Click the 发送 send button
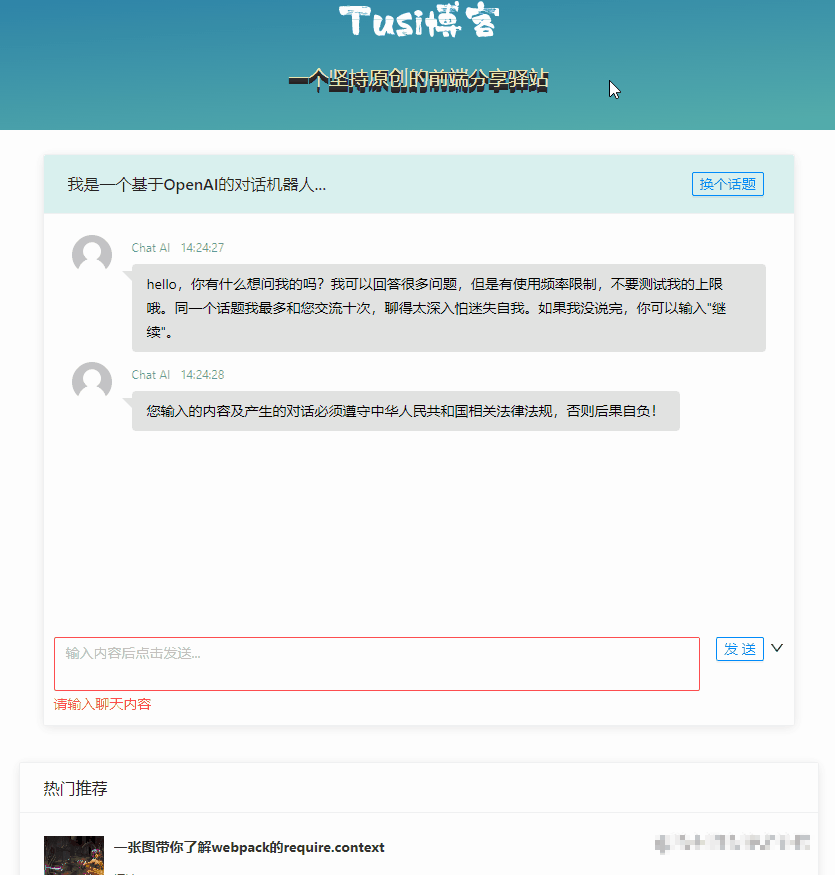835x875 pixels. coord(739,648)
